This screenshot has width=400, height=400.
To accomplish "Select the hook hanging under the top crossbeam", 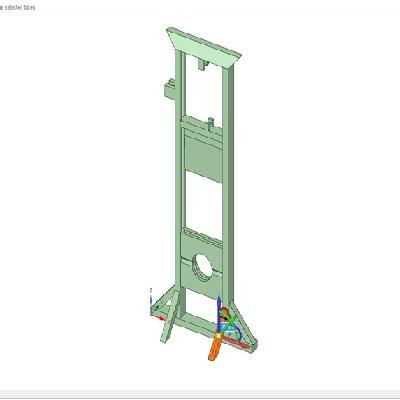I will coord(203,64).
